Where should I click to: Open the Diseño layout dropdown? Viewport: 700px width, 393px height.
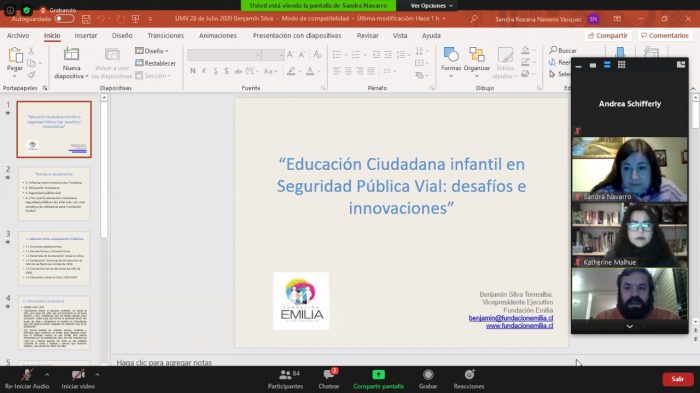pyautogui.click(x=152, y=51)
